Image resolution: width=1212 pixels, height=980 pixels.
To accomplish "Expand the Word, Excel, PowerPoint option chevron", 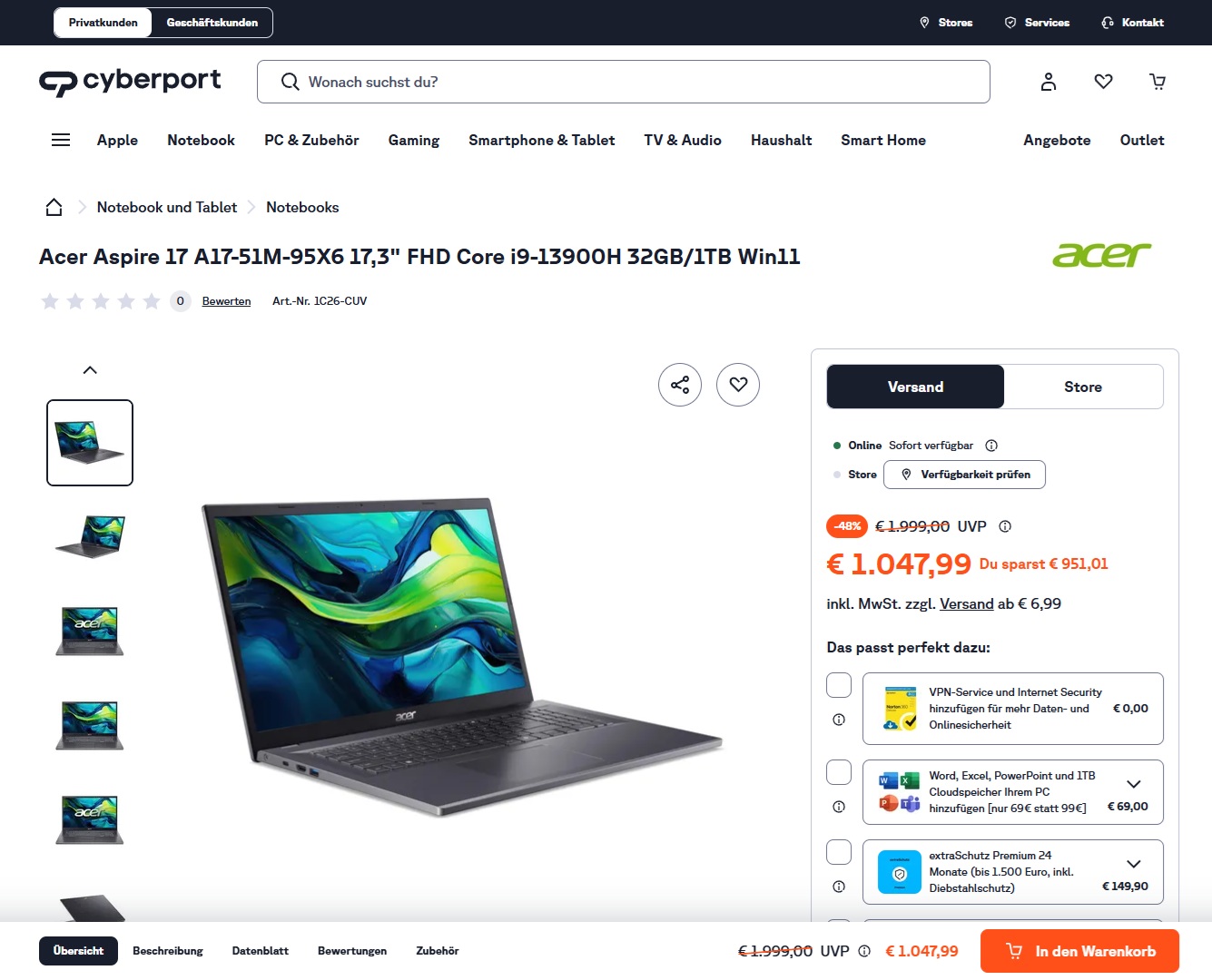I will click(1133, 784).
